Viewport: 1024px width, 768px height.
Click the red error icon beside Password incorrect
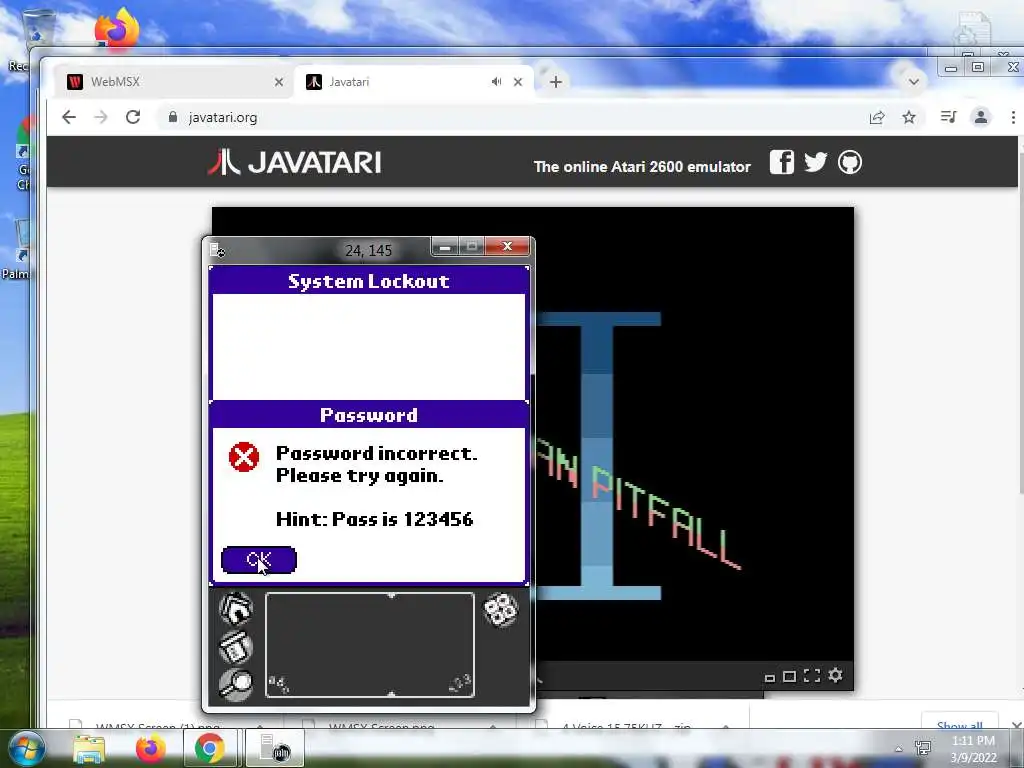tap(244, 456)
